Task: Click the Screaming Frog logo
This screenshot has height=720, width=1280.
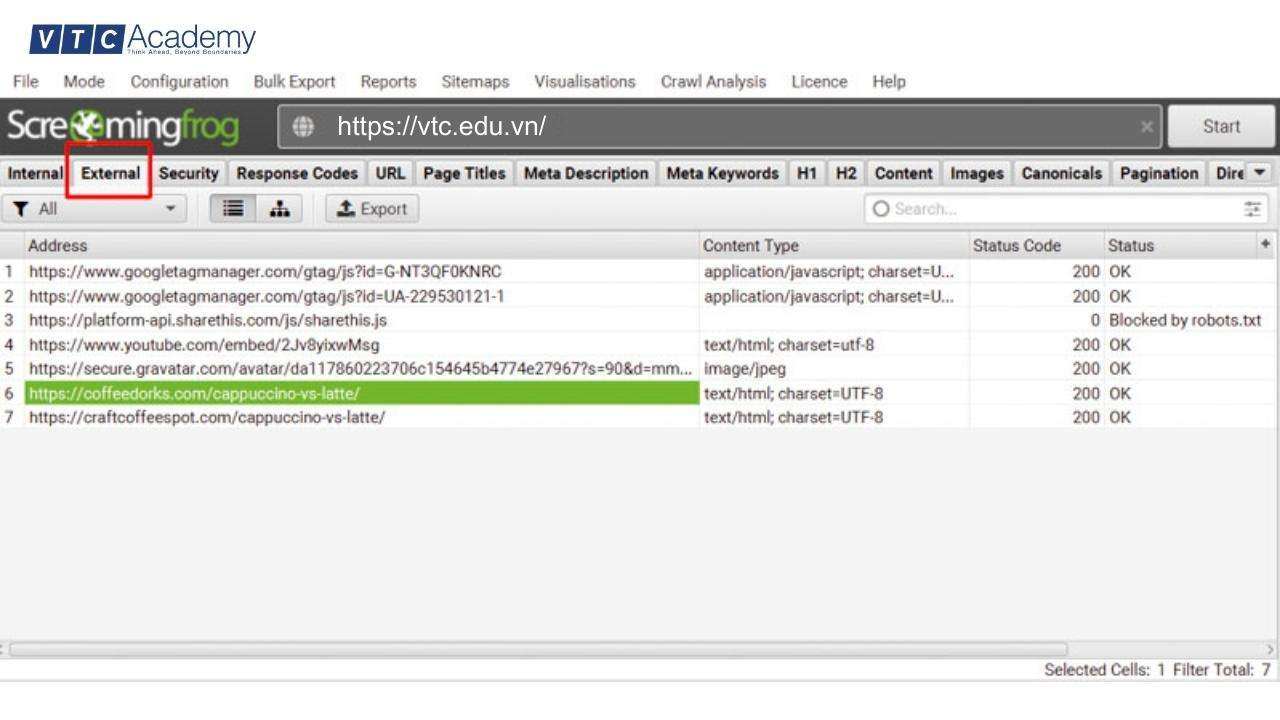Action: tap(123, 127)
